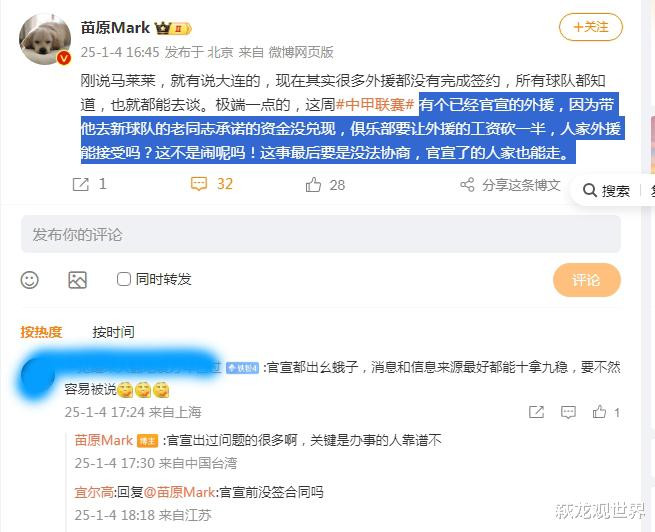Switch to the 按热度 sorting tab

pyautogui.click(x=41, y=332)
